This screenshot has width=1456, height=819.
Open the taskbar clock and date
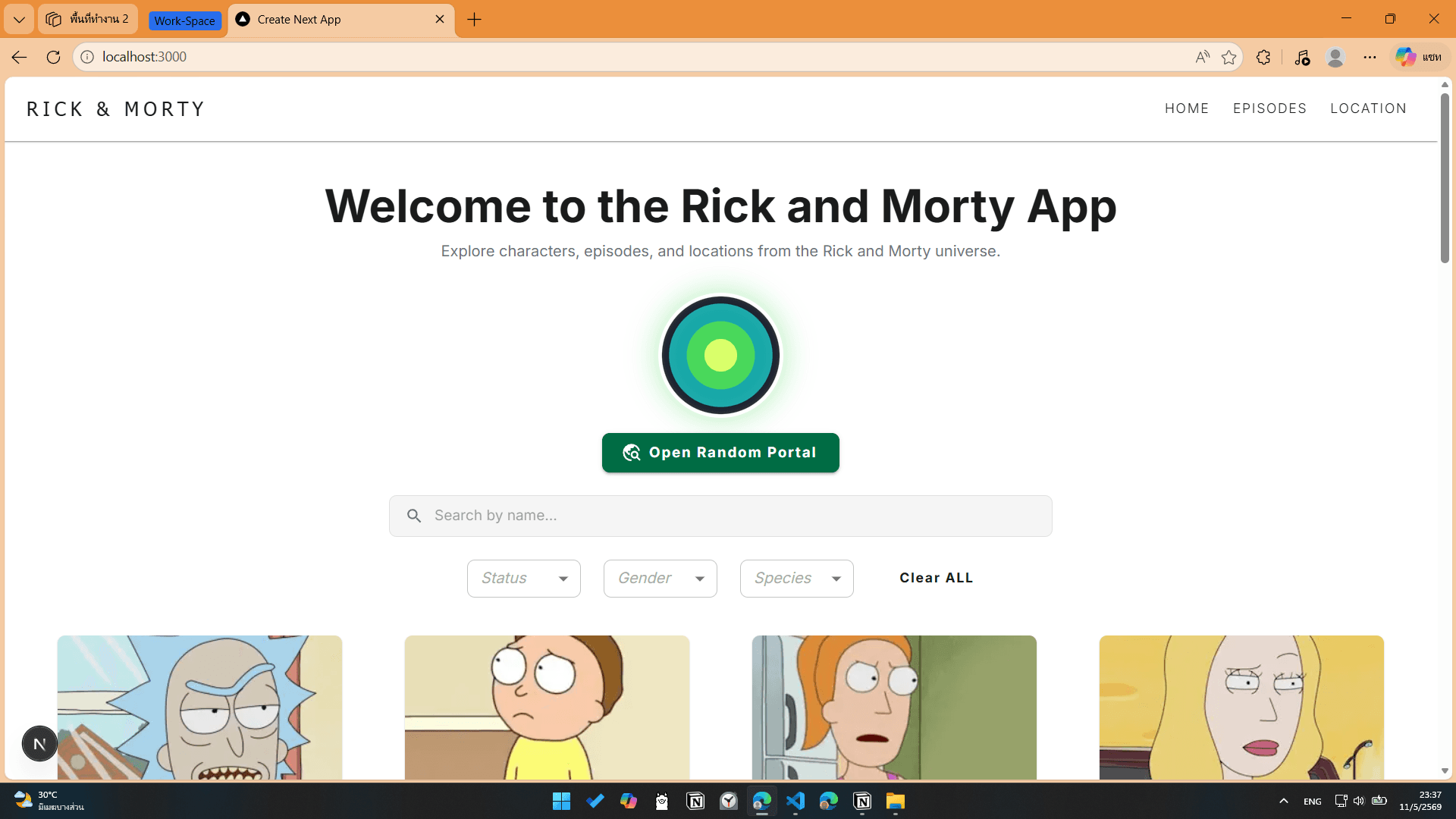point(1420,801)
